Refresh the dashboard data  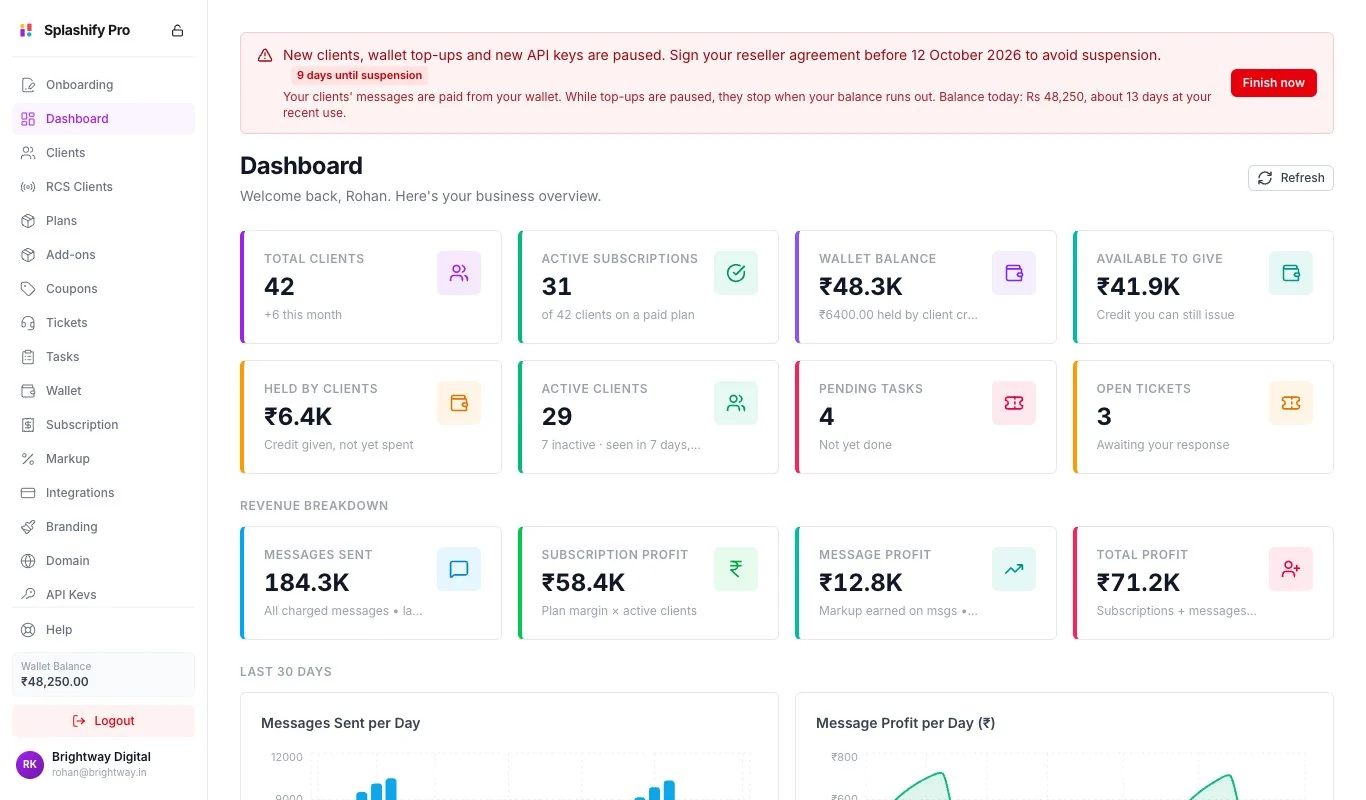pos(1291,178)
